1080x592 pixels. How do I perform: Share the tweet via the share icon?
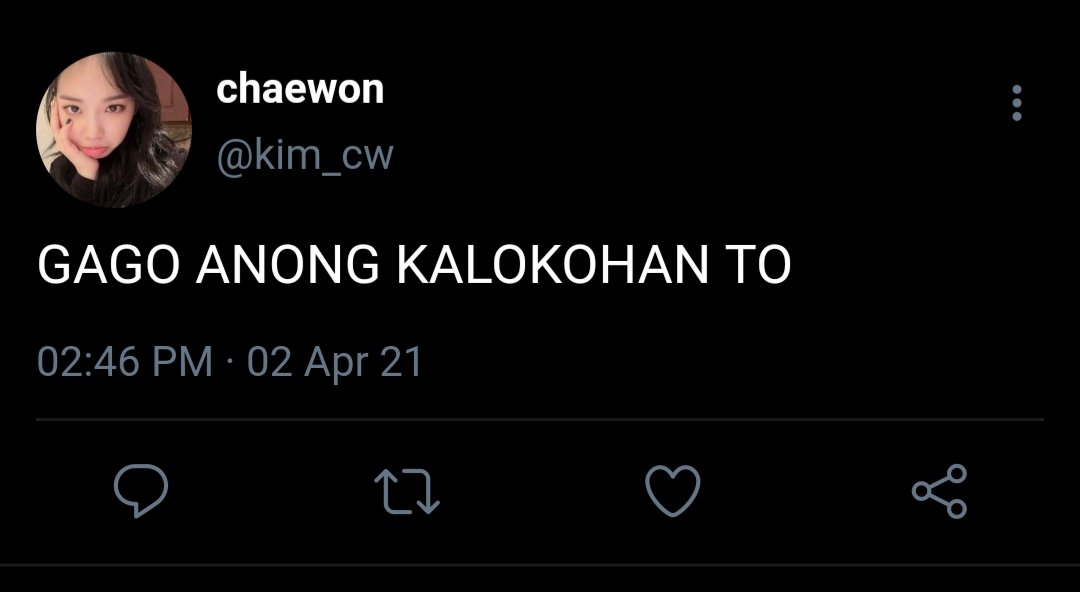(939, 491)
